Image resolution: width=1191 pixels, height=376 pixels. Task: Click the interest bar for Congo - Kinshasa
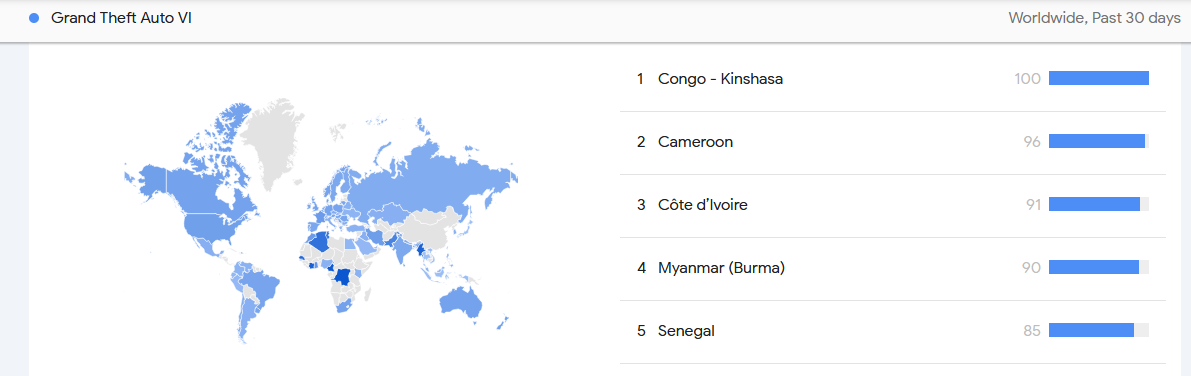coord(1098,78)
